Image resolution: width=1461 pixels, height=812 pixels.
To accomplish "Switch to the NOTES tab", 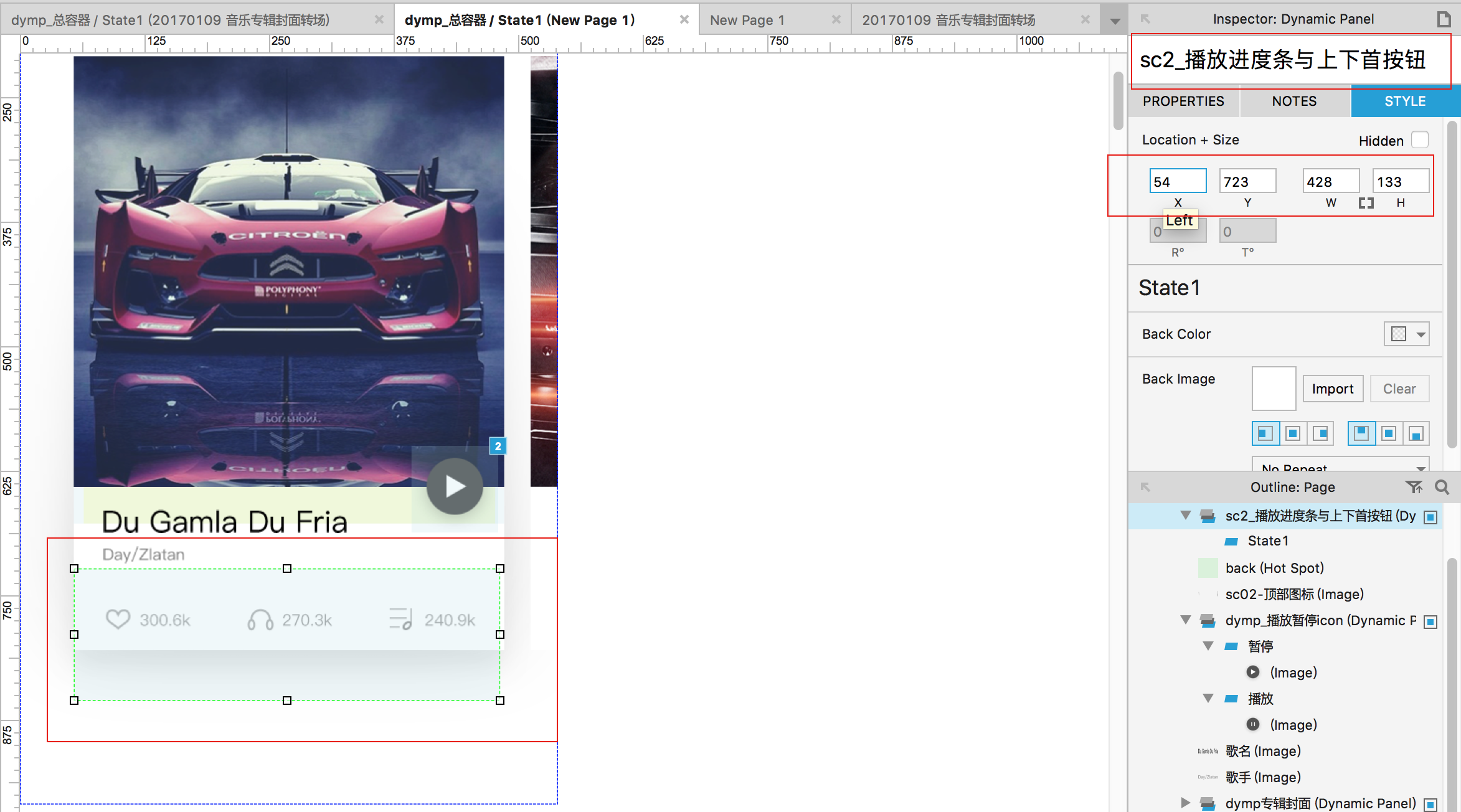I will coord(1294,101).
